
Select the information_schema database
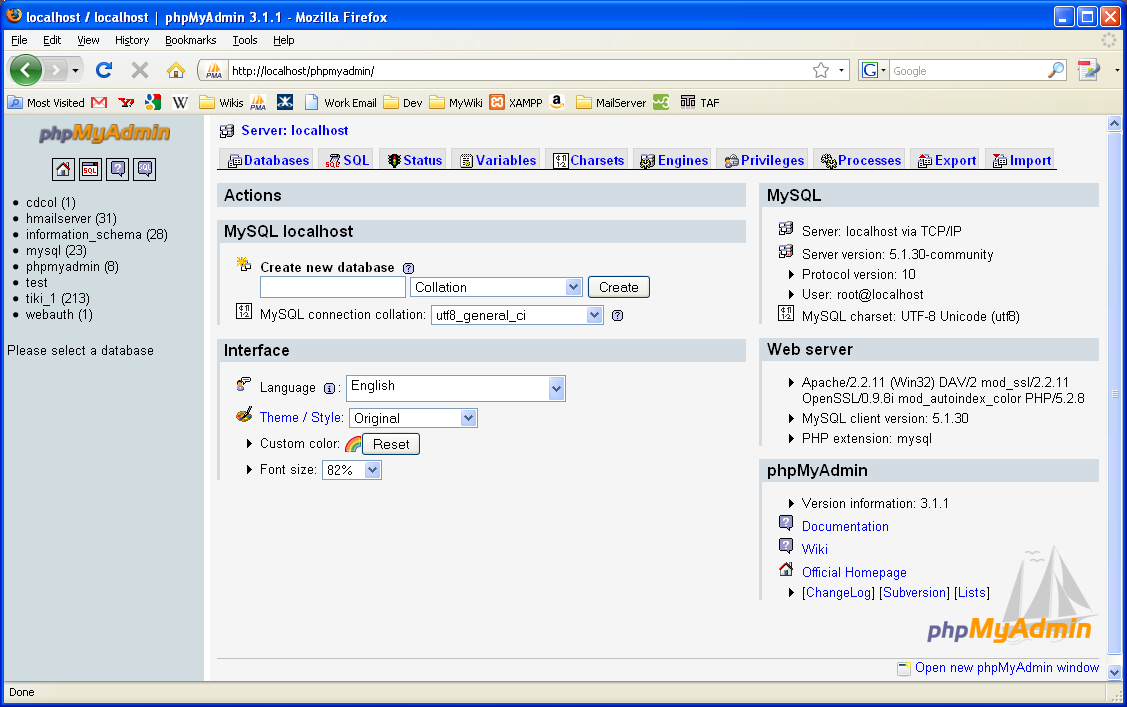97,234
